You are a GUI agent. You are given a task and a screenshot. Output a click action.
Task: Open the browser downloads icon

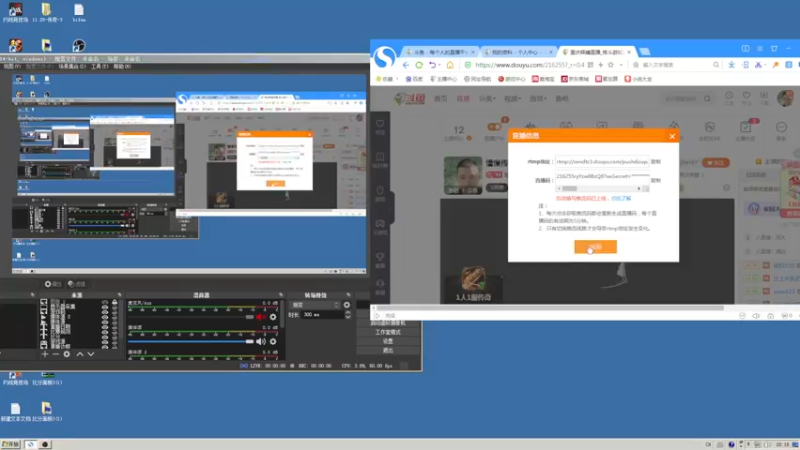coord(731,65)
